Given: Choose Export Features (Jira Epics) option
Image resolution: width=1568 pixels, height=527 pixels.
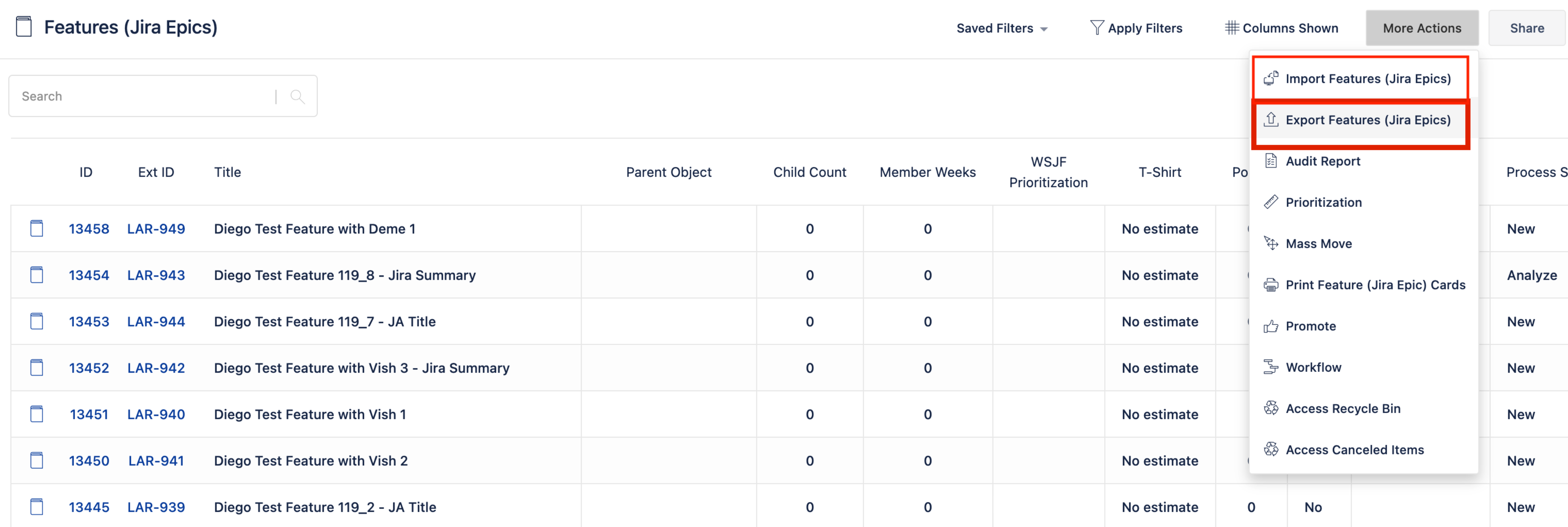Looking at the screenshot, I should pyautogui.click(x=1367, y=120).
